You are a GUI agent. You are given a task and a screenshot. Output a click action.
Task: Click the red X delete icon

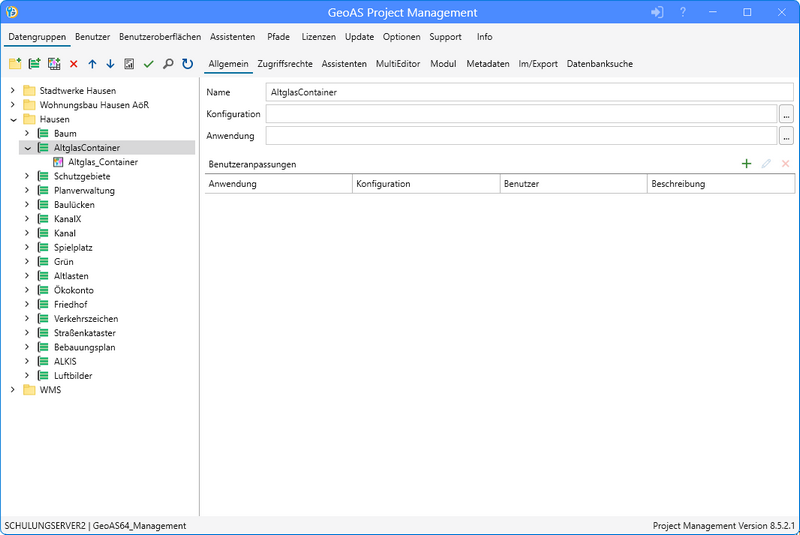[73, 64]
